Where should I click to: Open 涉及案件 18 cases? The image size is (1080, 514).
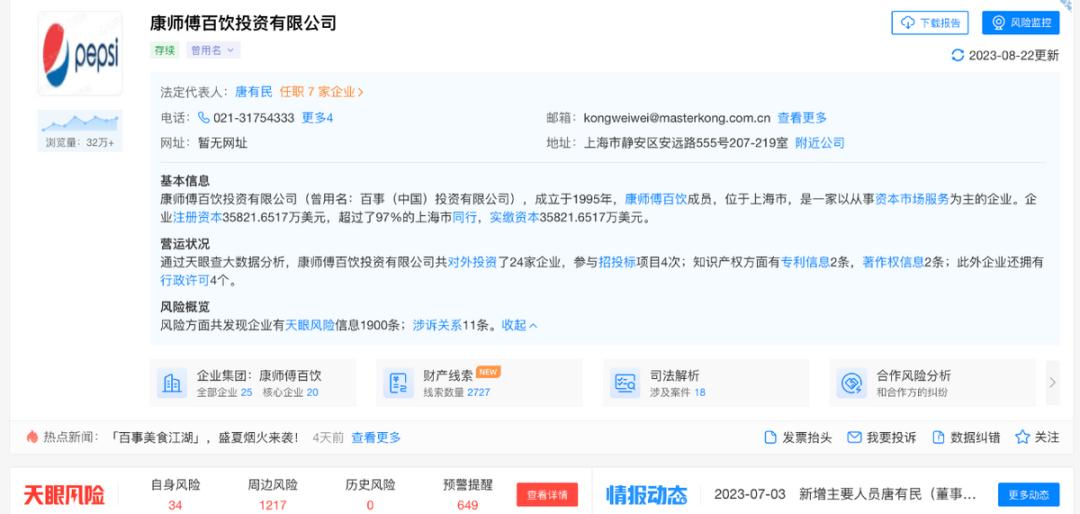point(678,393)
